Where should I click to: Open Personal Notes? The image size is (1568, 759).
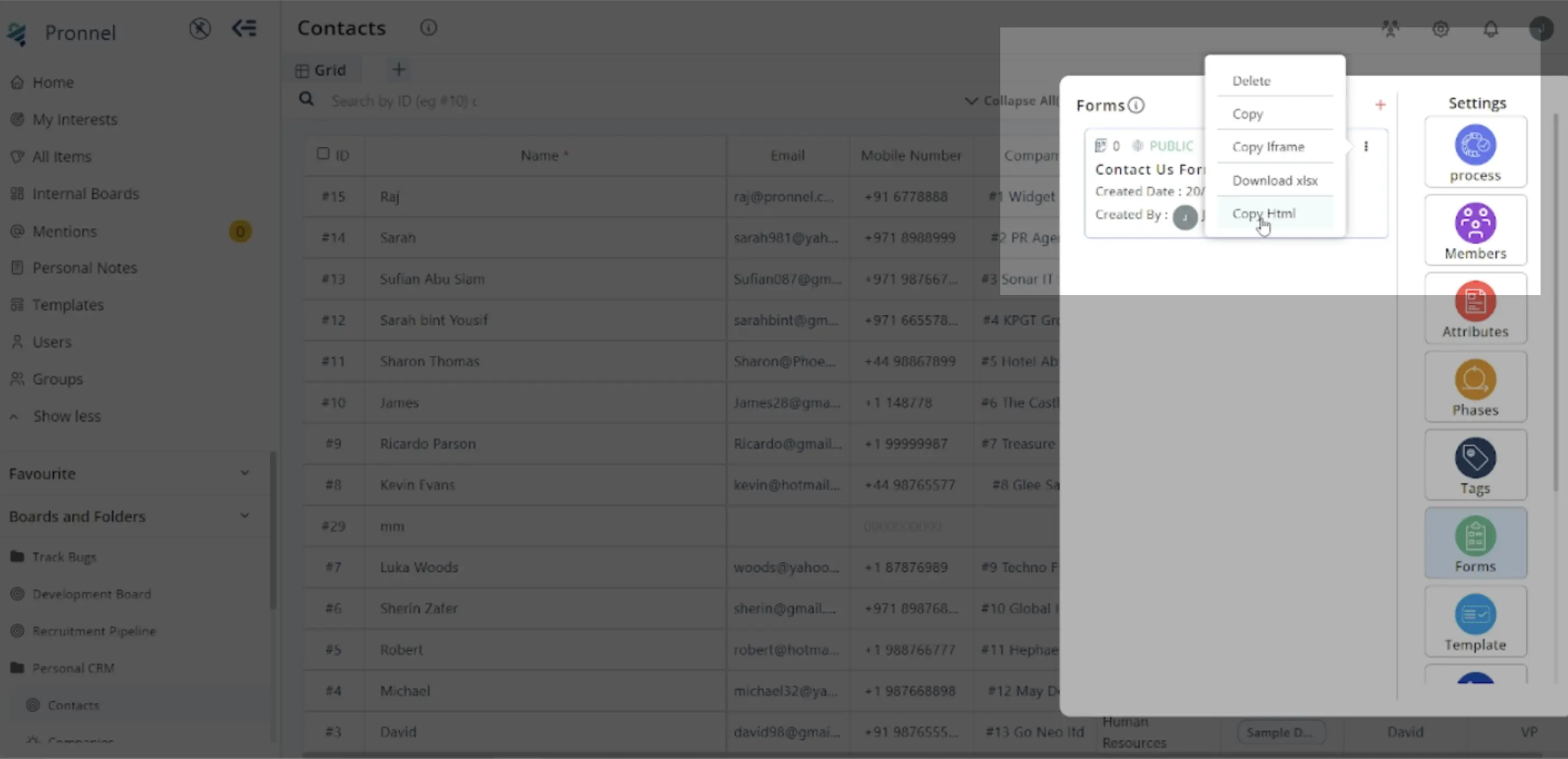coord(84,268)
